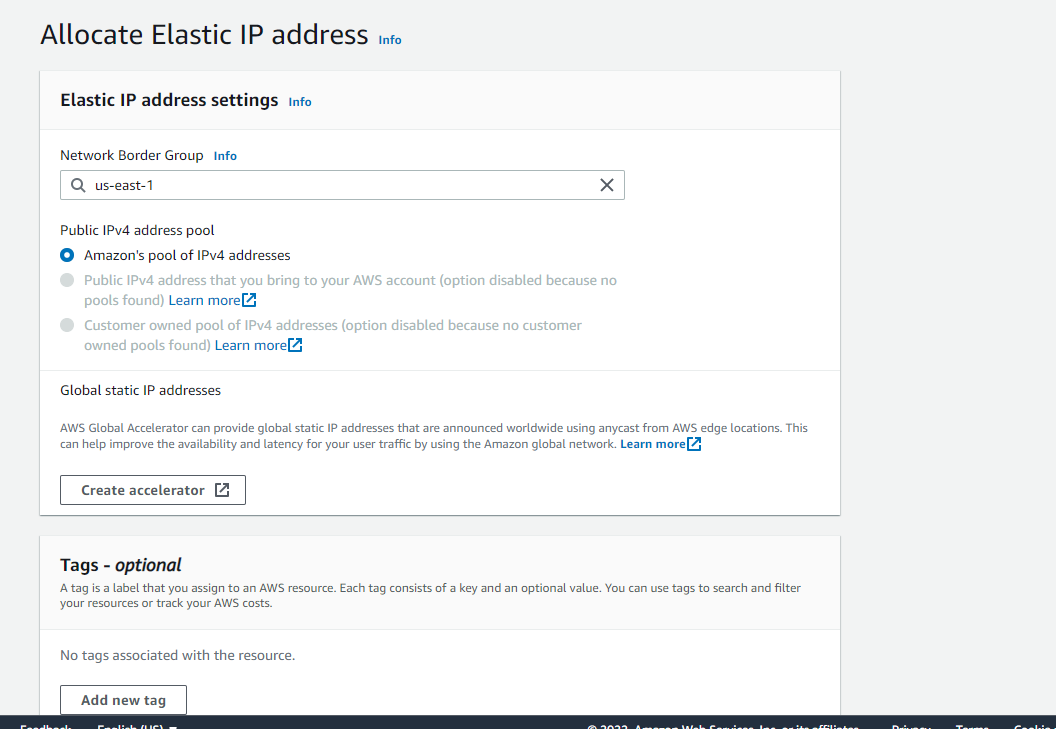
Task: Click external-link icon after customer owned pools Learn more
Action: (x=295, y=345)
